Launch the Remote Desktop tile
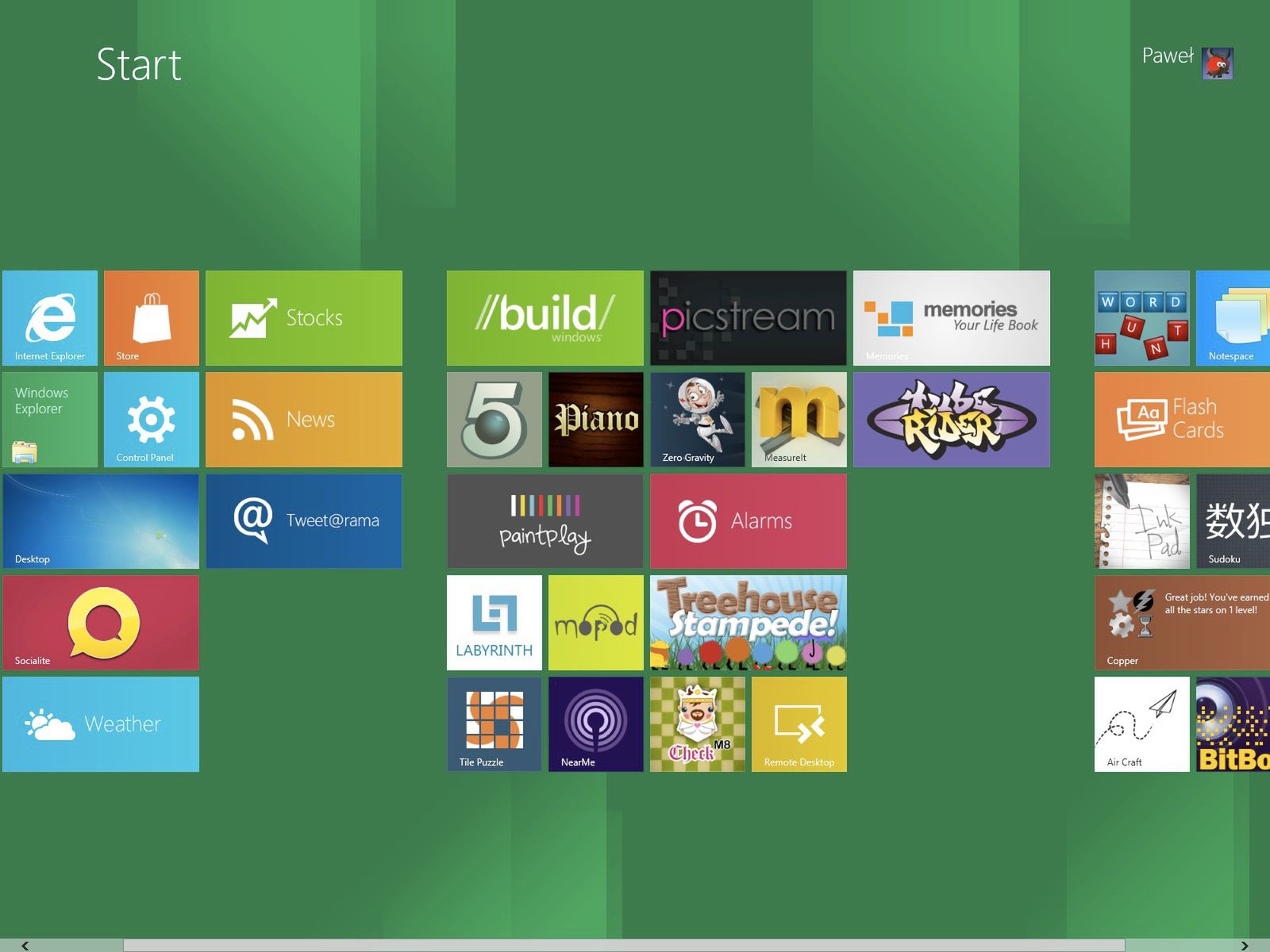 [799, 724]
